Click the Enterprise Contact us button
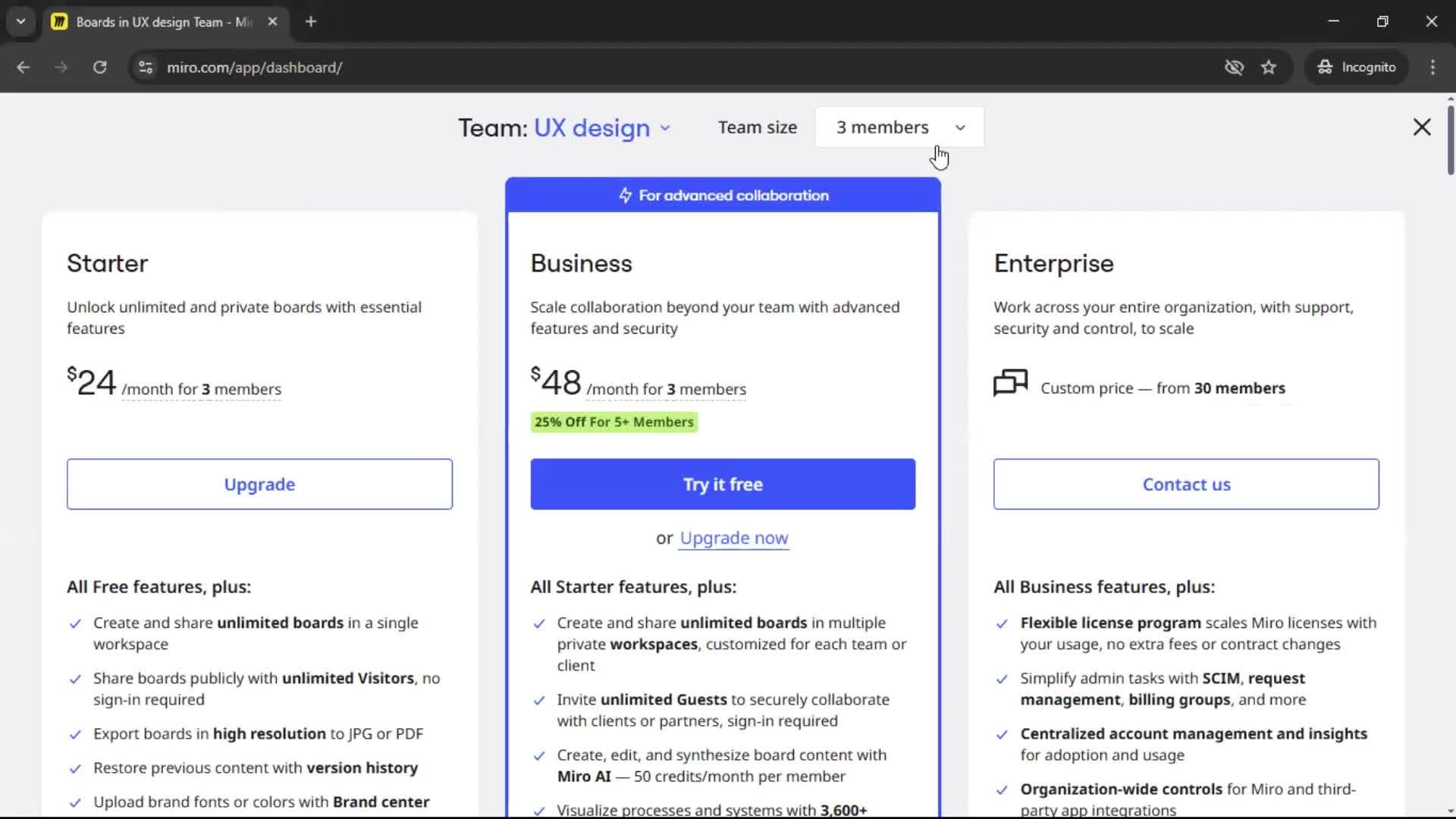This screenshot has height=819, width=1456. (1186, 484)
